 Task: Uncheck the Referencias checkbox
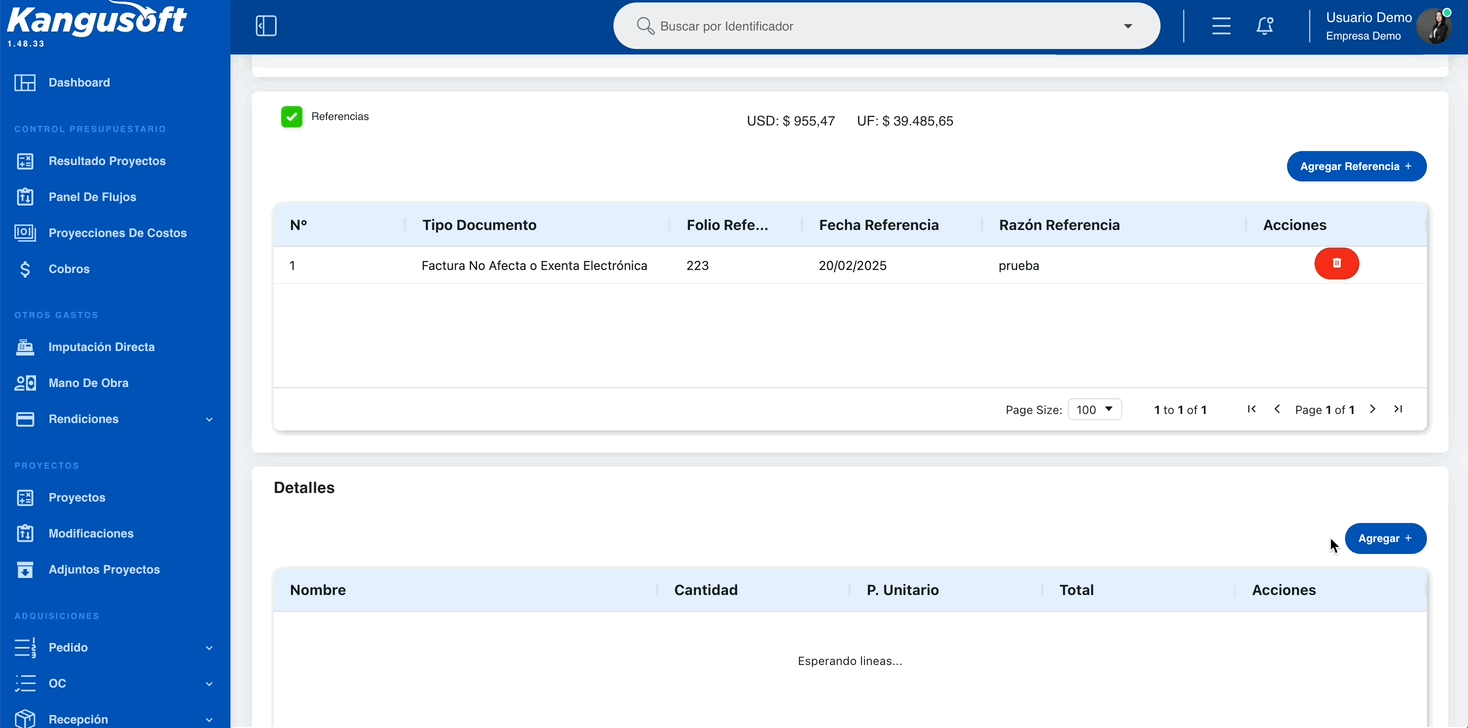(x=291, y=117)
